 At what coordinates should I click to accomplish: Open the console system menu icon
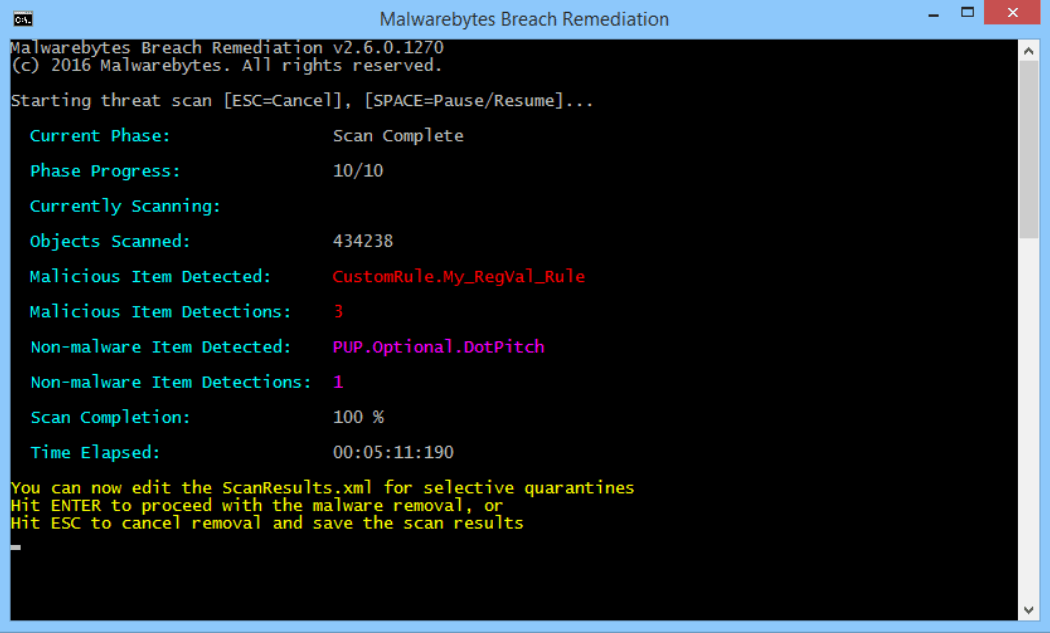pyautogui.click(x=23, y=19)
